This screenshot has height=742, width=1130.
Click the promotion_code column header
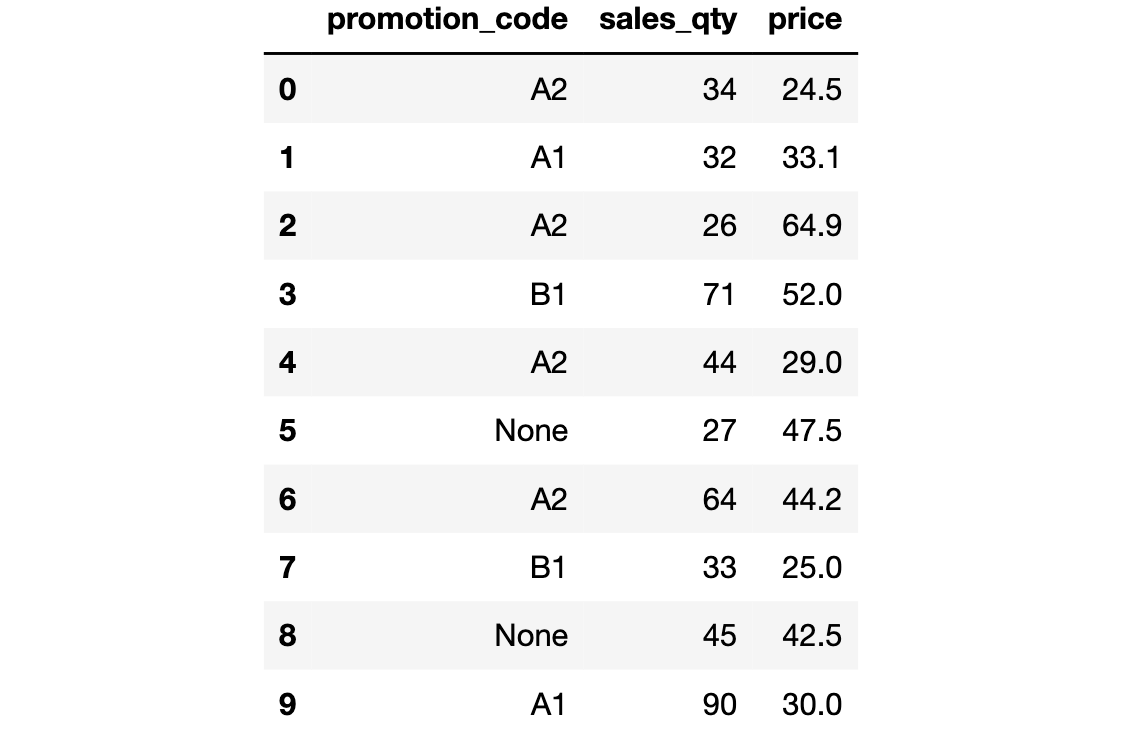click(447, 21)
